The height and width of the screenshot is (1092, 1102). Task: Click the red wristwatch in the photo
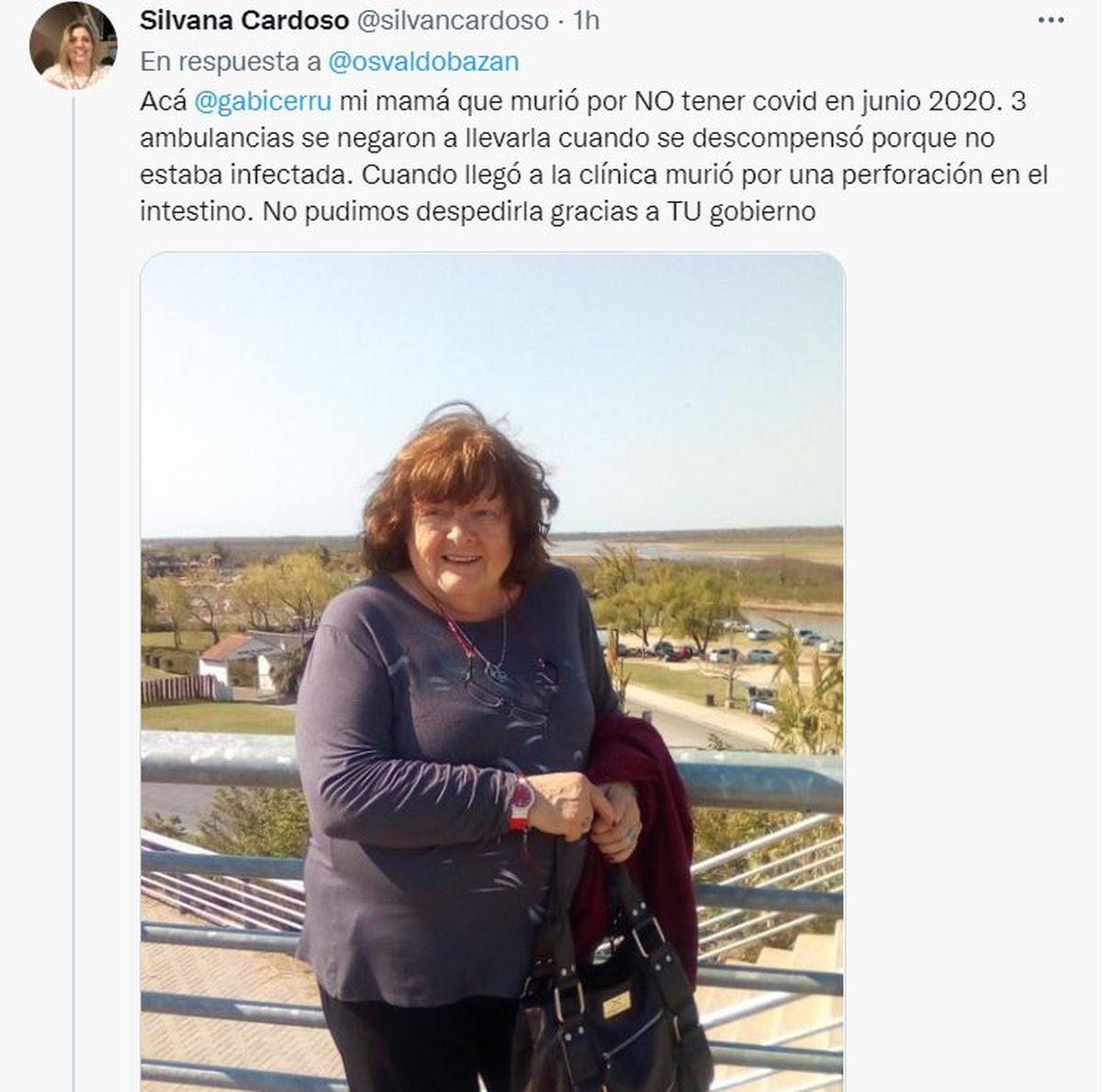tap(521, 802)
